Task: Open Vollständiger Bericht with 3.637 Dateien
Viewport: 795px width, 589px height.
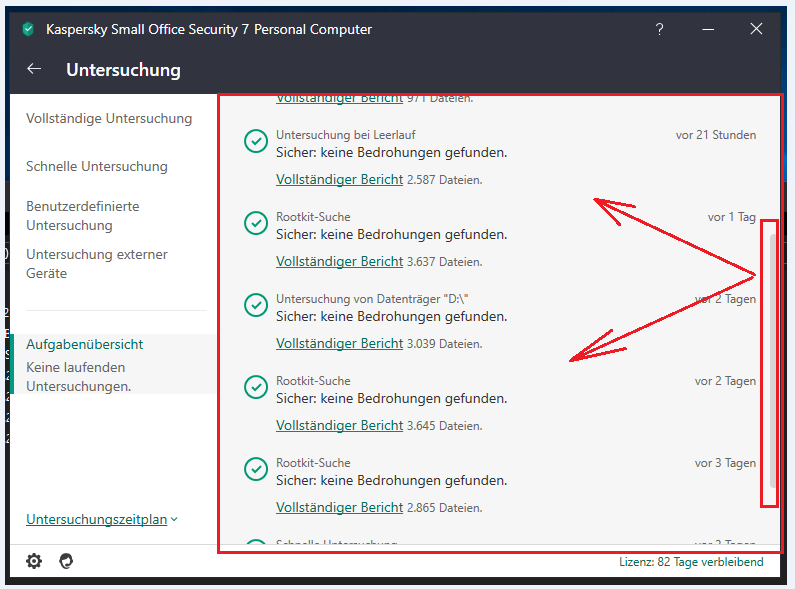Action: tap(339, 262)
